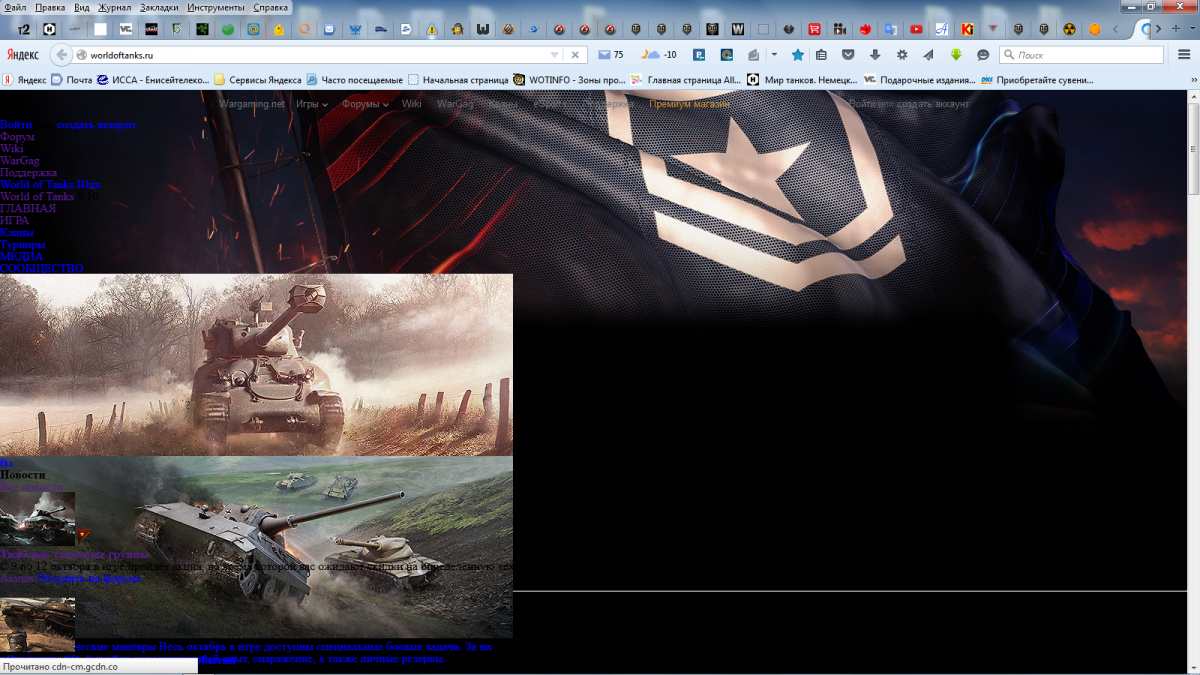The width and height of the screenshot is (1200, 675).
Task: Show the bookmarks list icon
Action: (821, 55)
